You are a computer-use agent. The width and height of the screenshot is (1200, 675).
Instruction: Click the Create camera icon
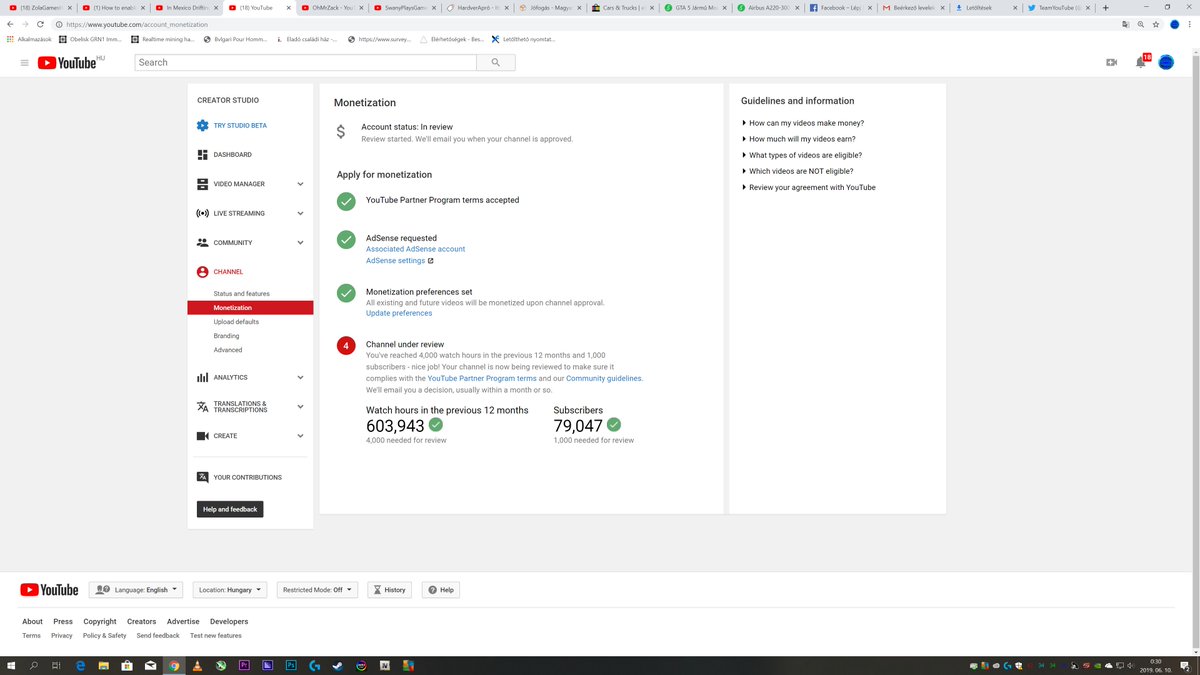(203, 436)
